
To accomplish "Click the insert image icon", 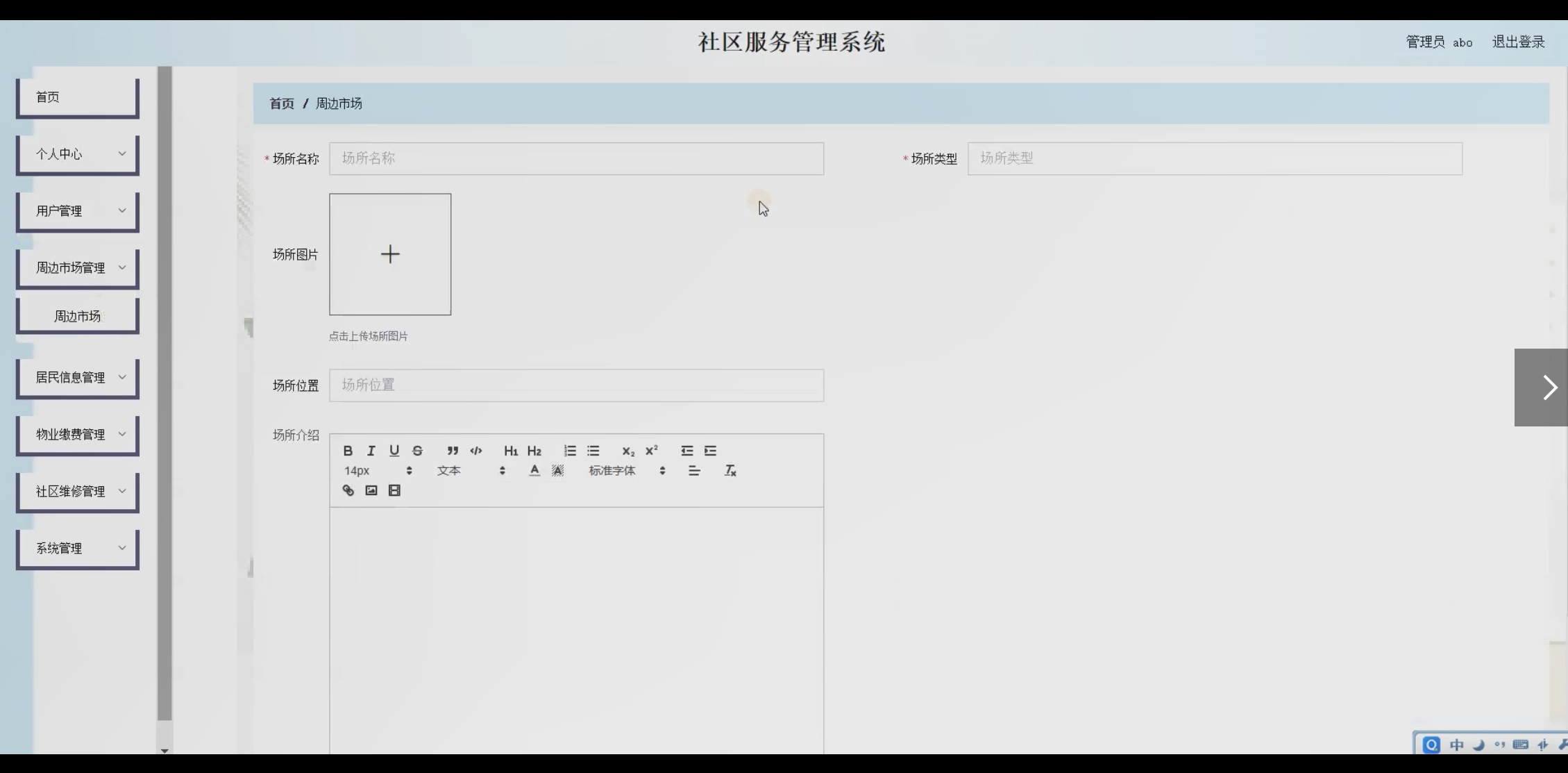I will pos(371,490).
